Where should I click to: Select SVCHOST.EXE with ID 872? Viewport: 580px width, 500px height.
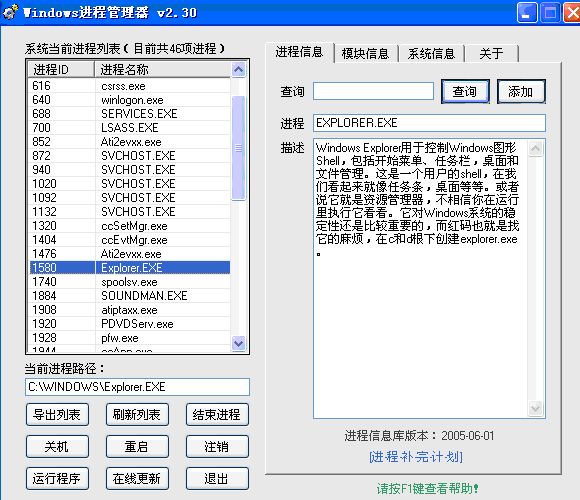(x=129, y=156)
